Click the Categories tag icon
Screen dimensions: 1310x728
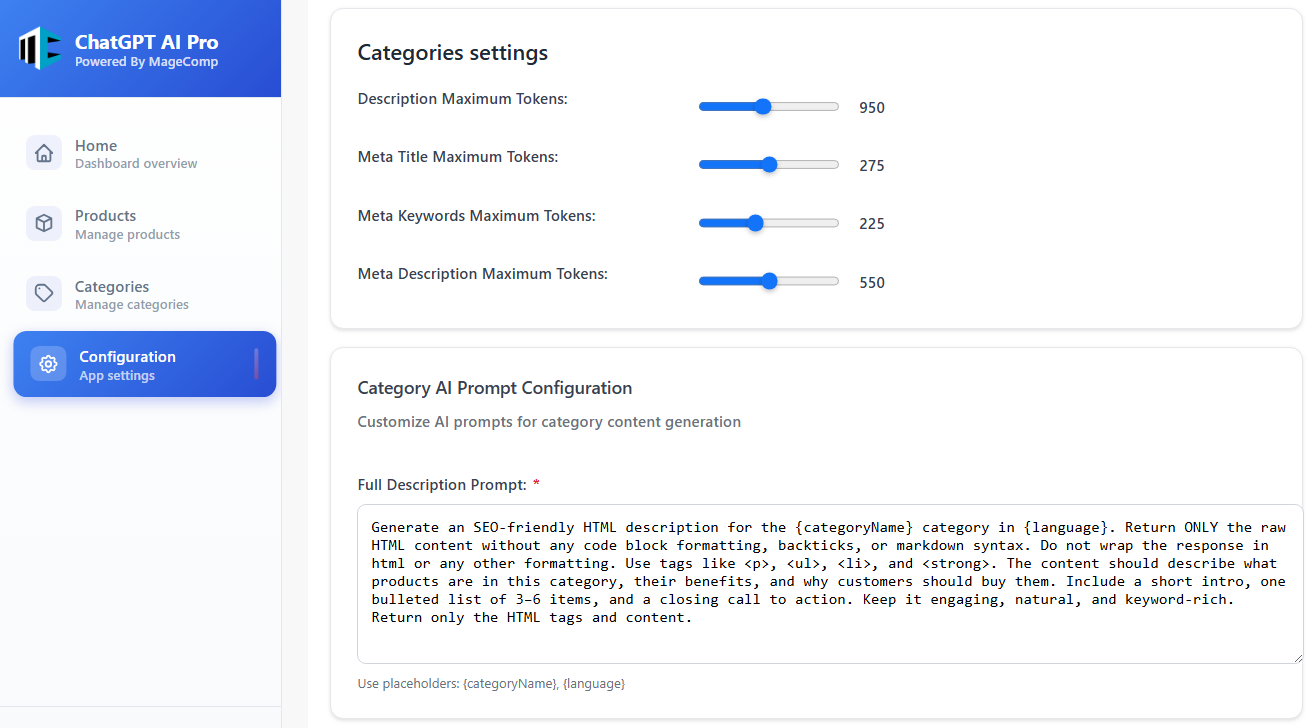pos(44,293)
